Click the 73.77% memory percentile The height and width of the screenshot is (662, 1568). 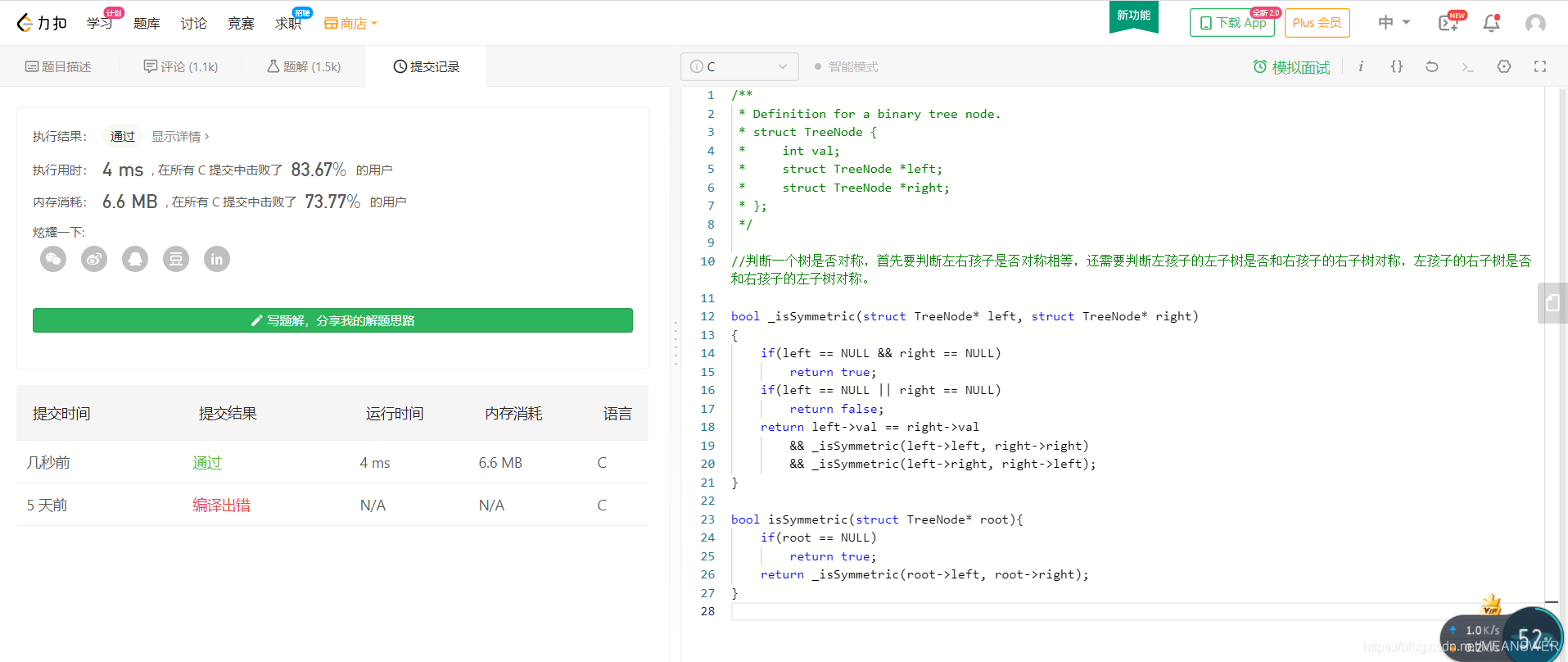[332, 202]
